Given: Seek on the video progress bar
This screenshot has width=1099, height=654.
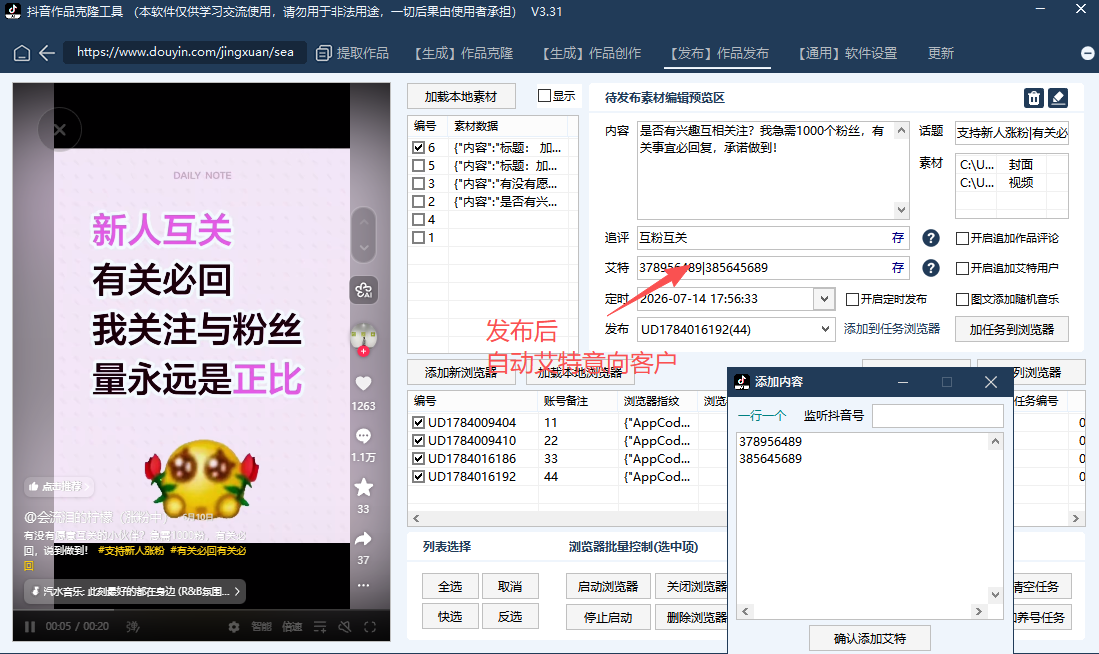Looking at the screenshot, I should pyautogui.click(x=201, y=611).
